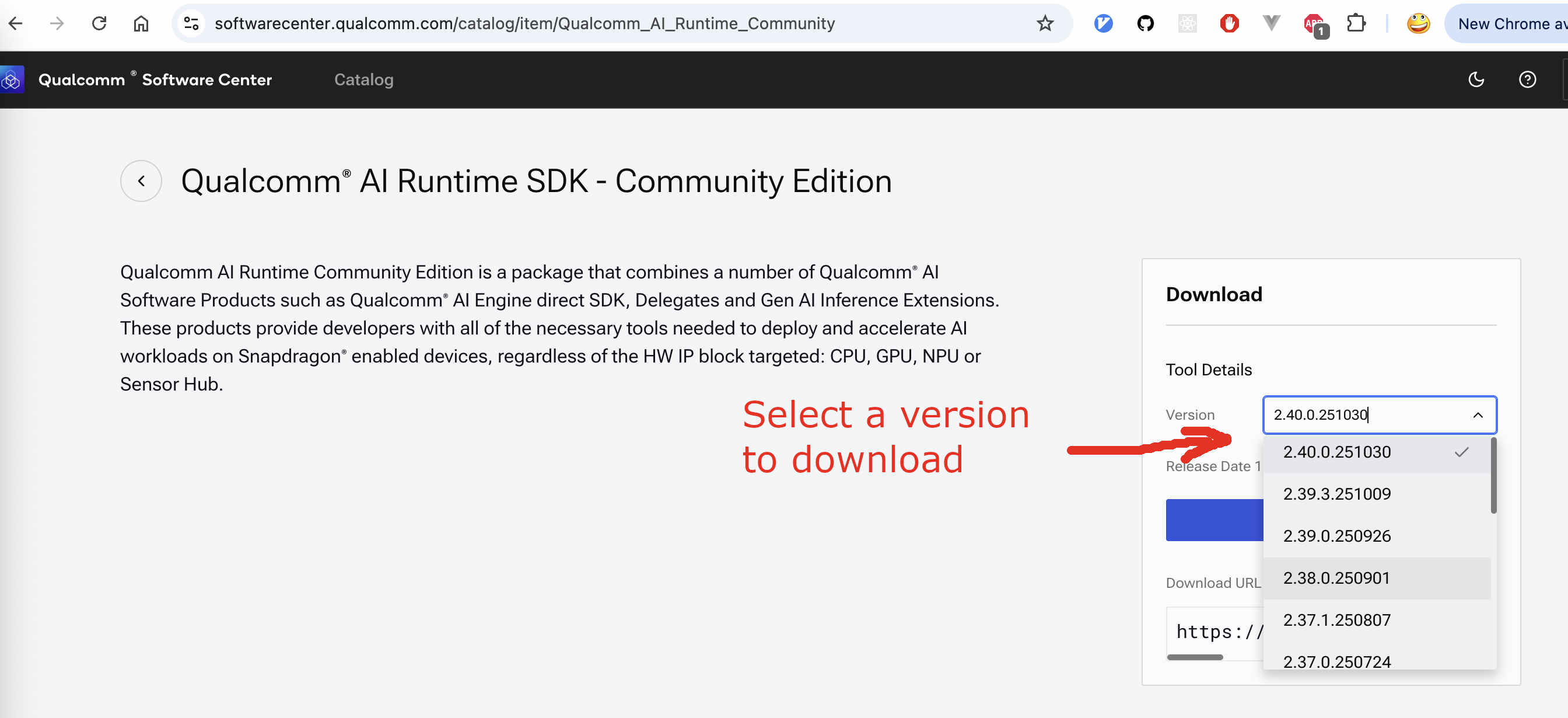Reload the current page
Viewport: 1568px width, 718px height.
tap(99, 24)
